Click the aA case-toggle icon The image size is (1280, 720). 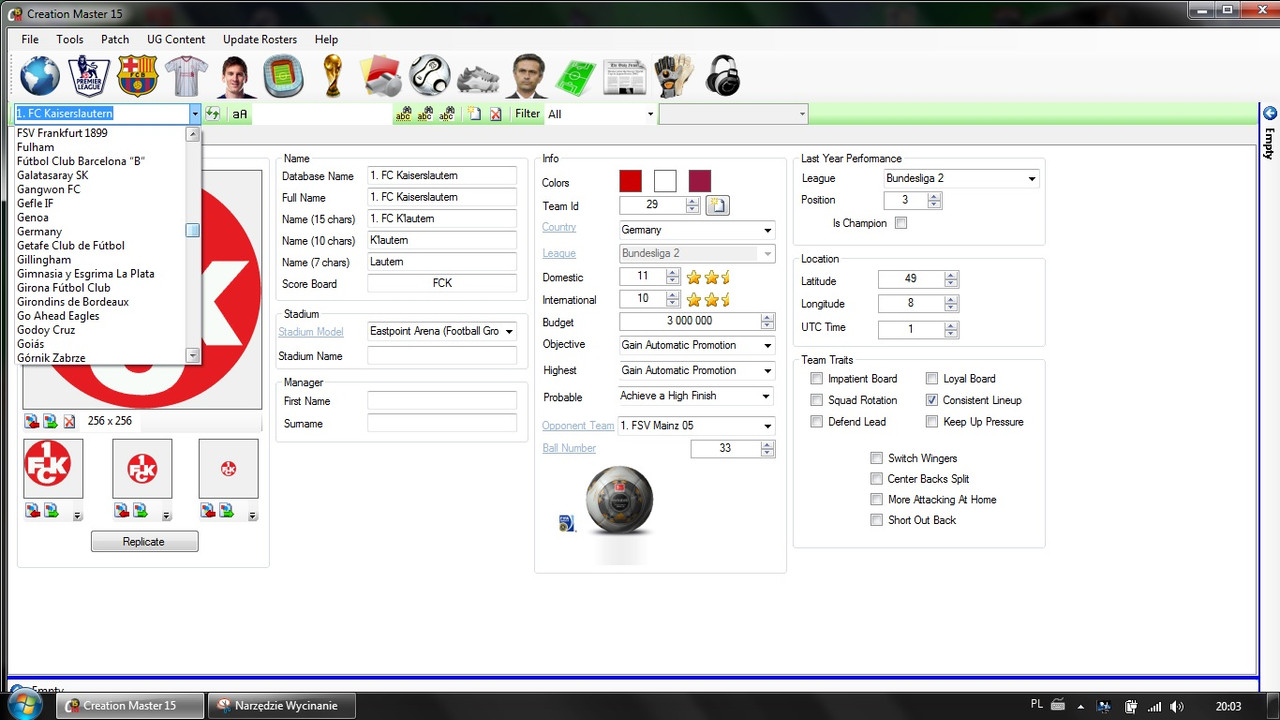240,114
